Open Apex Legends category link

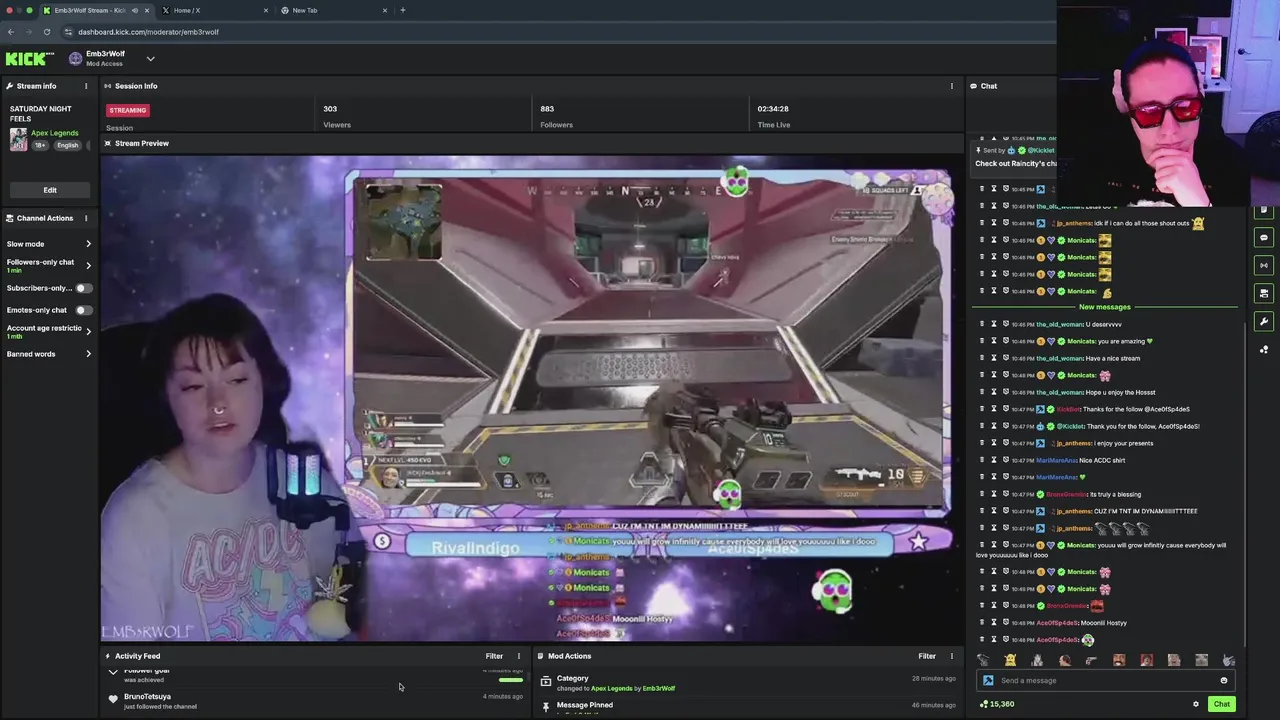(x=54, y=133)
